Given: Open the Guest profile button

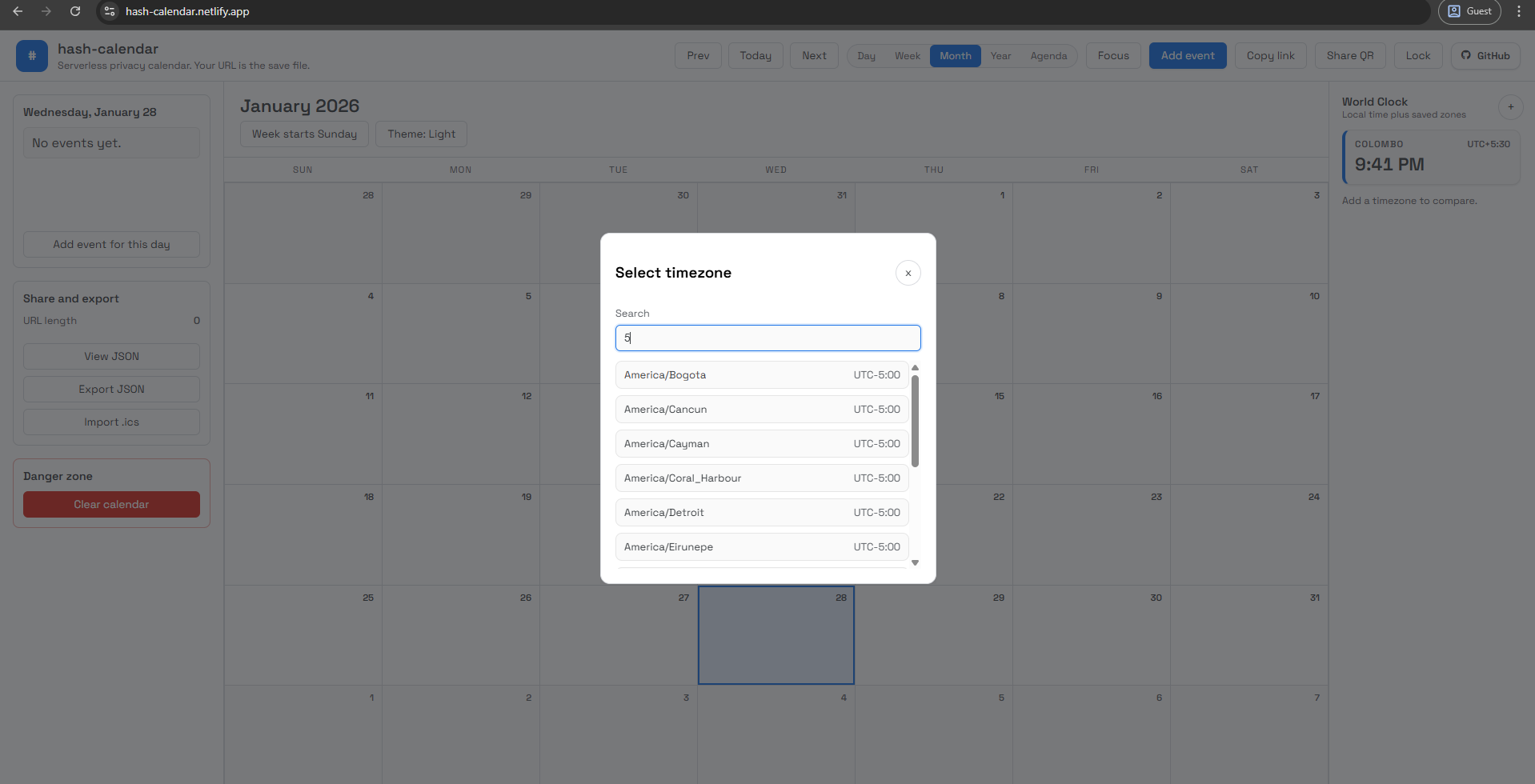Looking at the screenshot, I should [x=1469, y=11].
